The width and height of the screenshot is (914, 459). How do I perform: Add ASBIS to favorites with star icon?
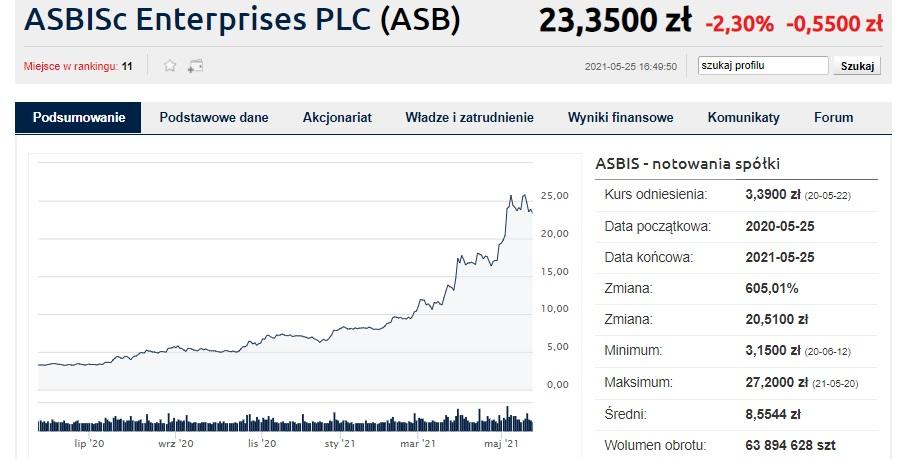click(170, 65)
